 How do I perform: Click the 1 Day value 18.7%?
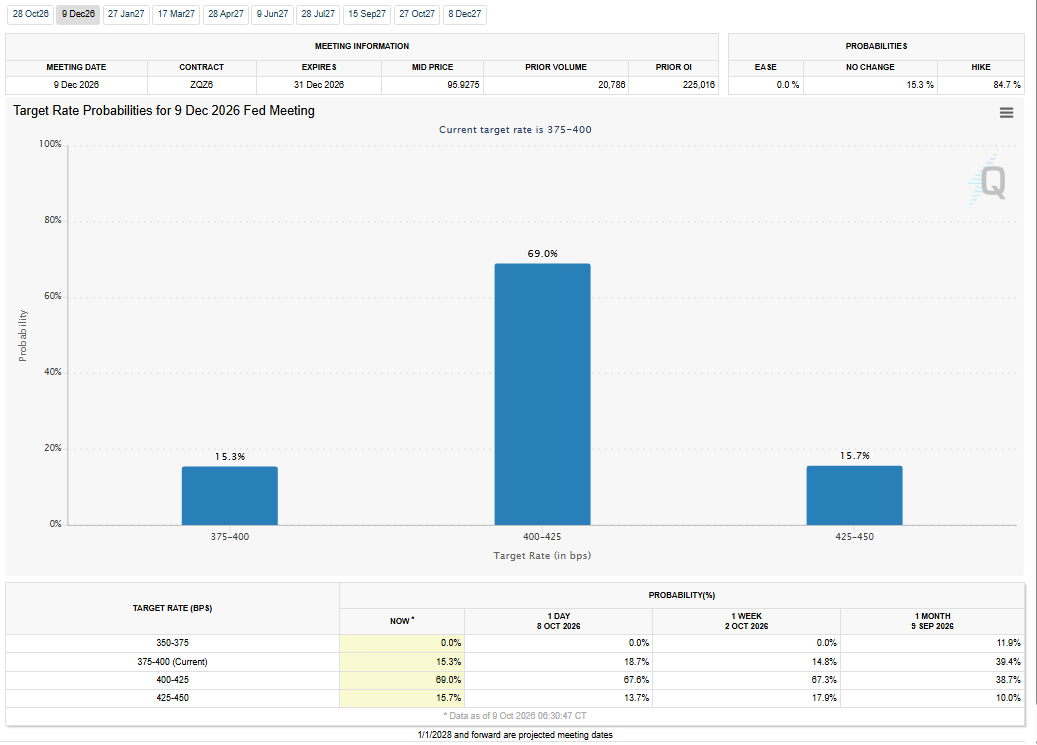click(x=636, y=662)
